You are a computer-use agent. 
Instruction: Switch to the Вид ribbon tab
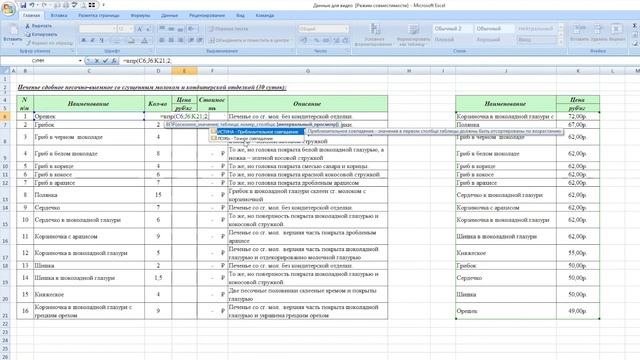coord(240,16)
